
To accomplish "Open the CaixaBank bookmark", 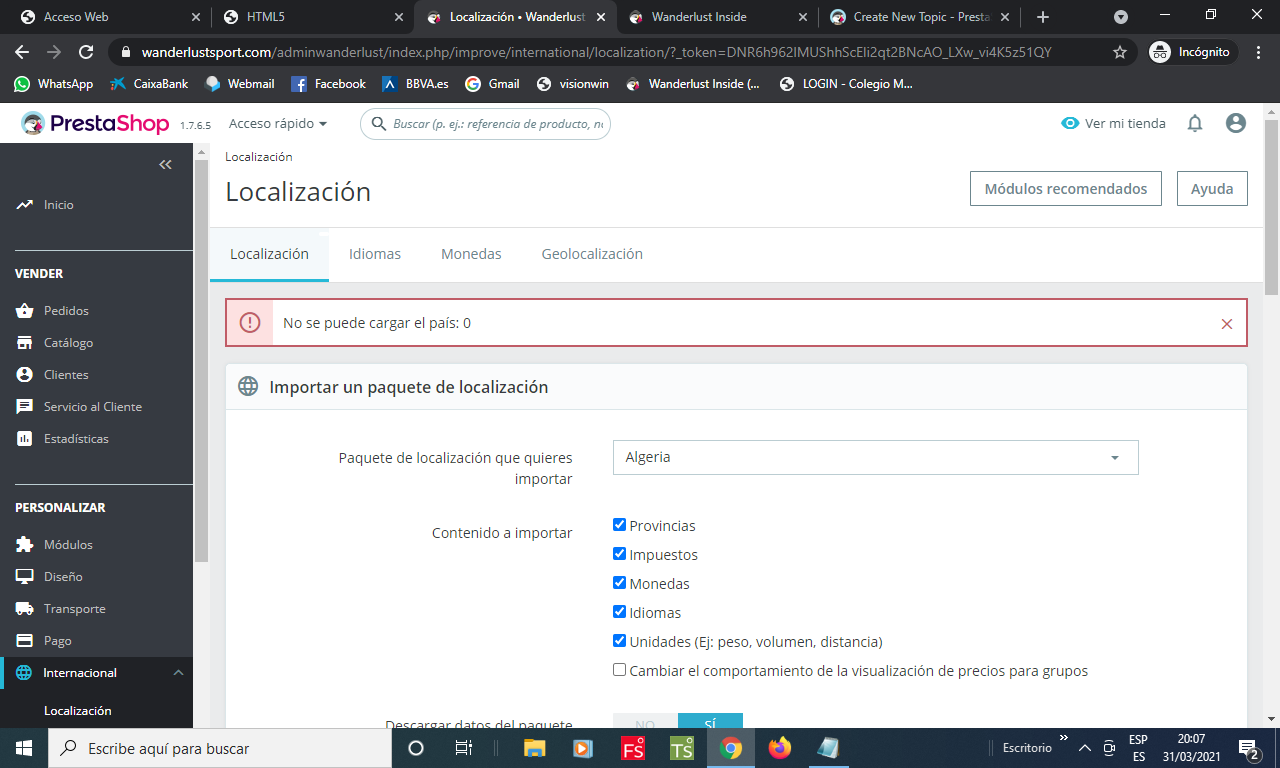I will (149, 84).
